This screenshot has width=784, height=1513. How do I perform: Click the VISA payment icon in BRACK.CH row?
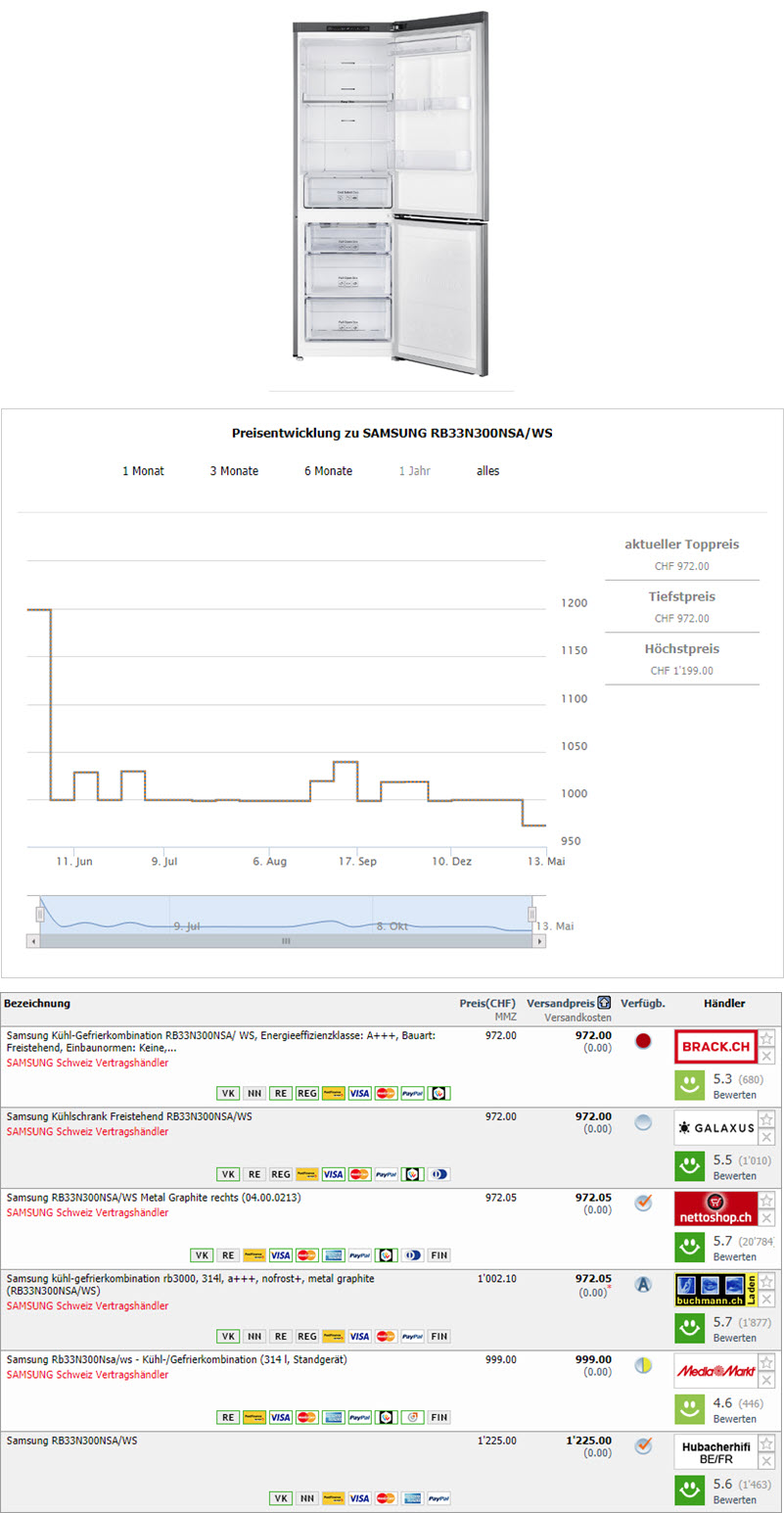point(359,1093)
